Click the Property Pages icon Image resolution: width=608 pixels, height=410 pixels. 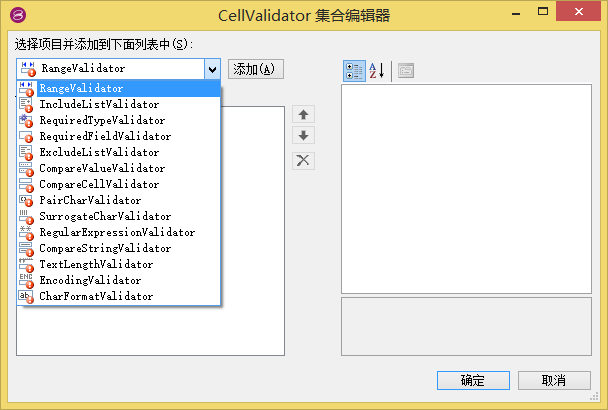[x=405, y=70]
